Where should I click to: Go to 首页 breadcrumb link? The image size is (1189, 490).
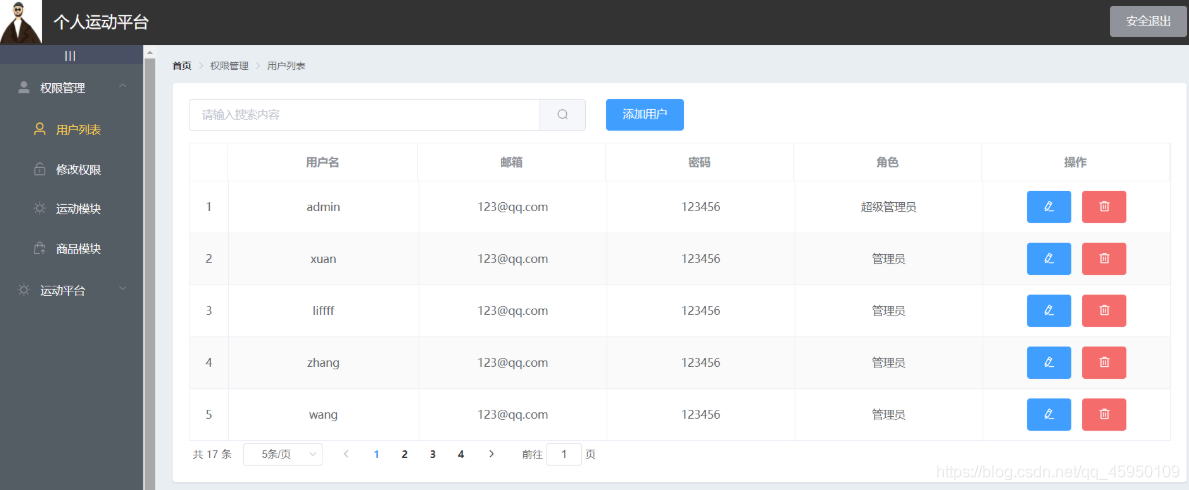[182, 66]
